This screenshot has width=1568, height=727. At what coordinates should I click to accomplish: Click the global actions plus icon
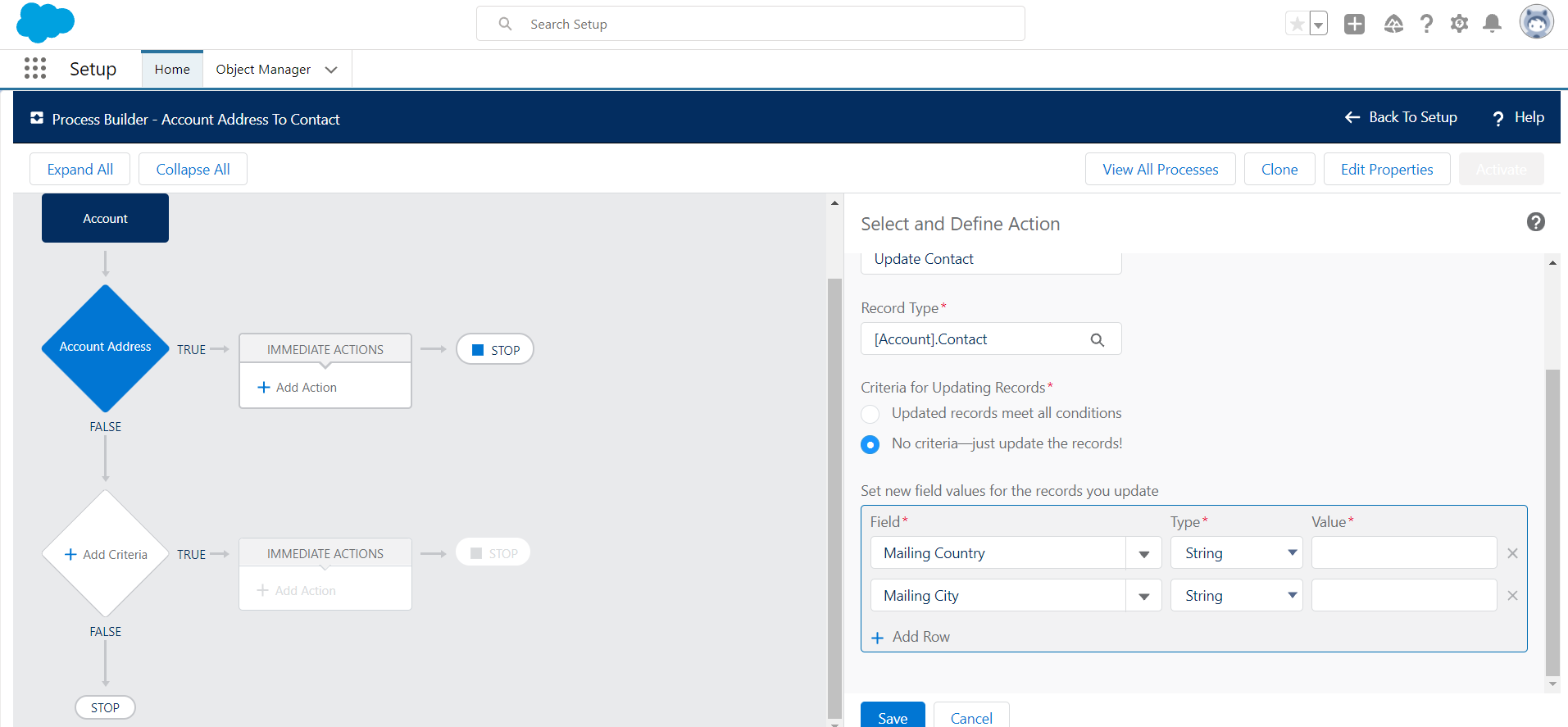1354,24
